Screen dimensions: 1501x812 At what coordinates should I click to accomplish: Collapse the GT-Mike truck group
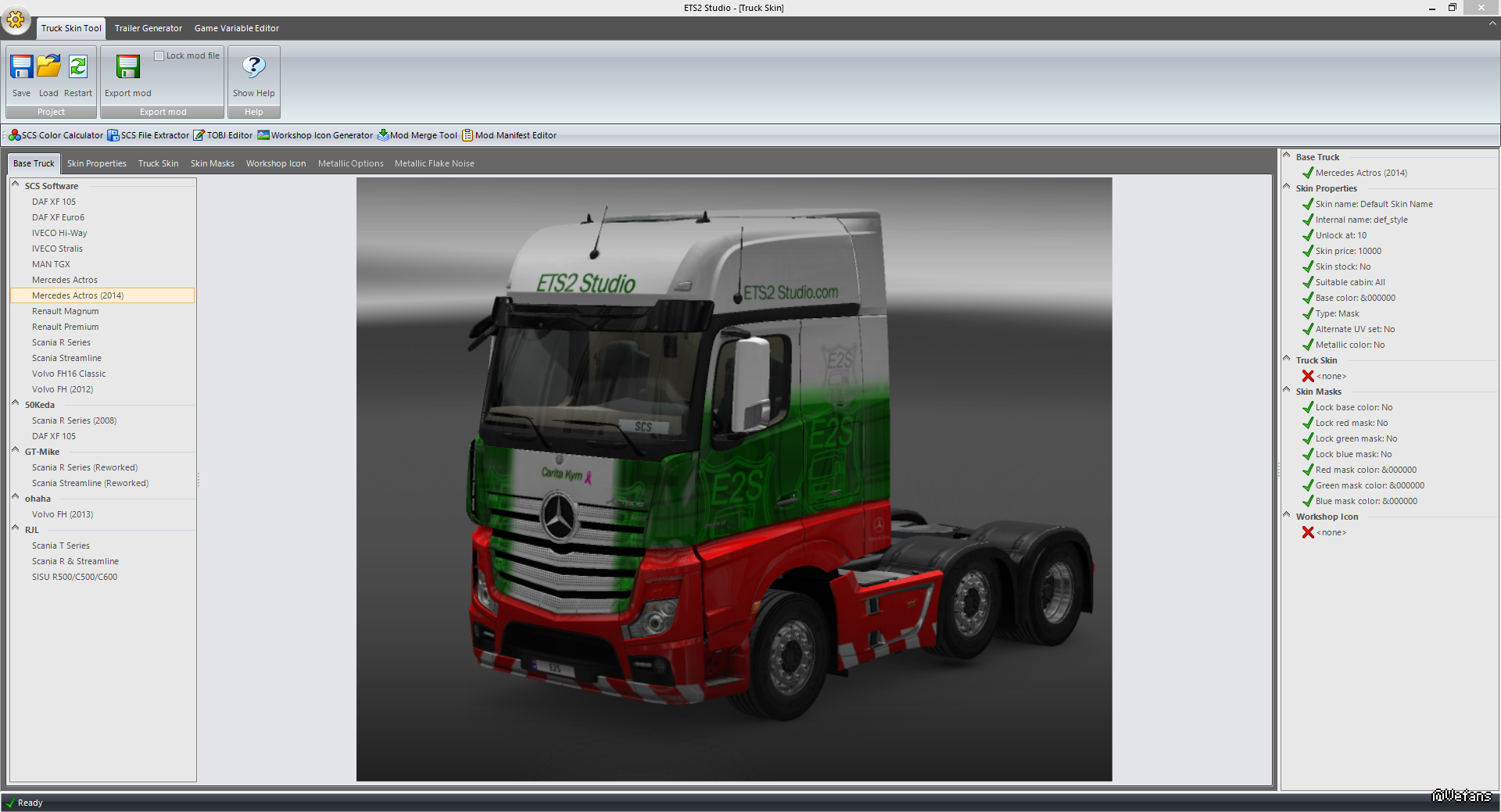click(16, 450)
